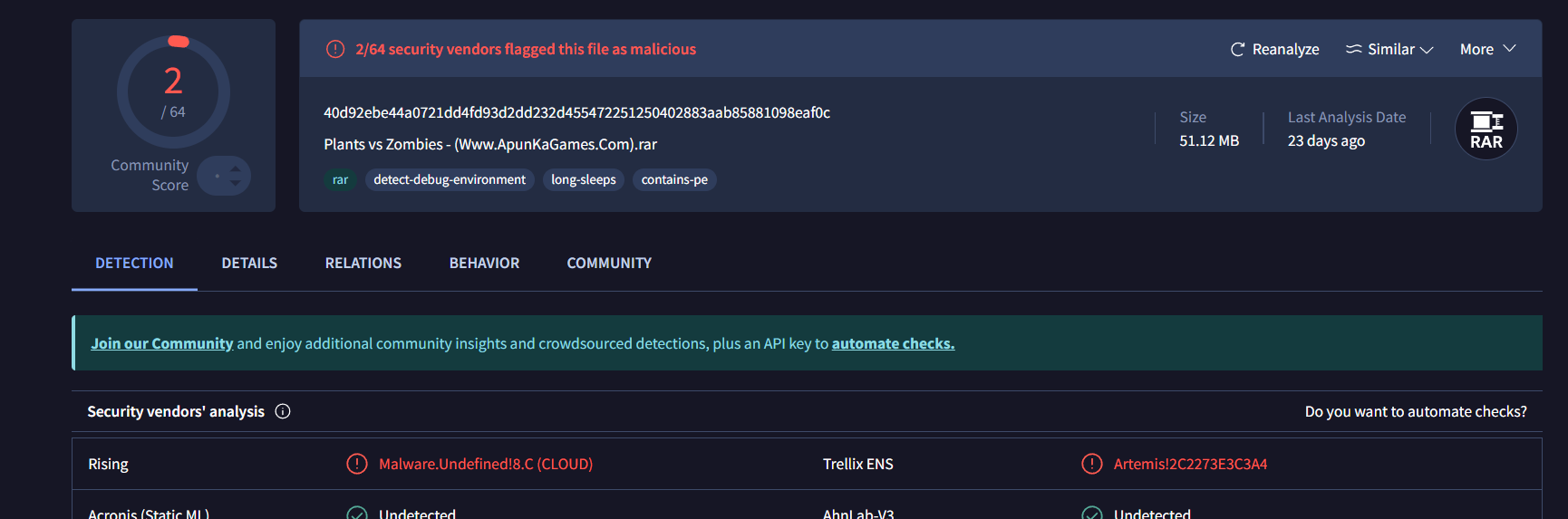
Task: Upvote the community score with up arrow
Action: (x=236, y=168)
